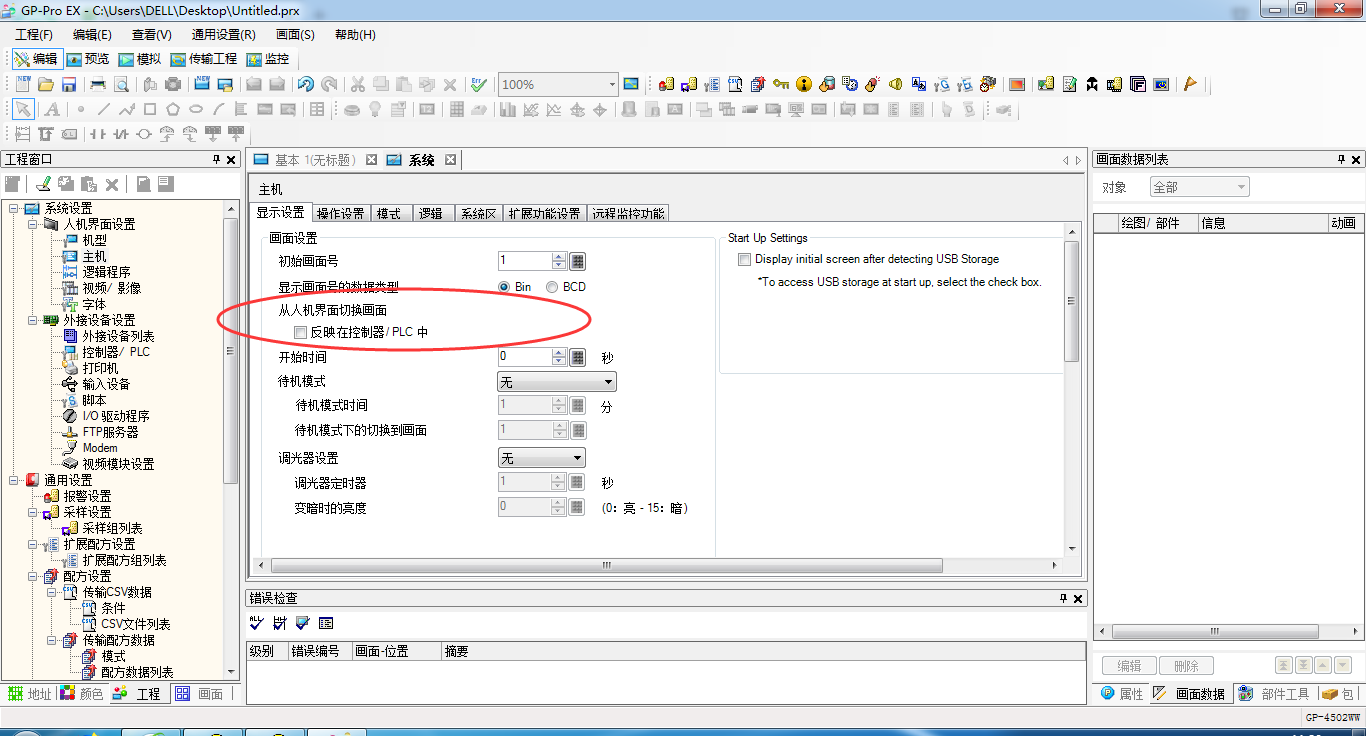Click address keypad icon beside 初始画面号
This screenshot has height=736, width=1366.
coord(577,262)
